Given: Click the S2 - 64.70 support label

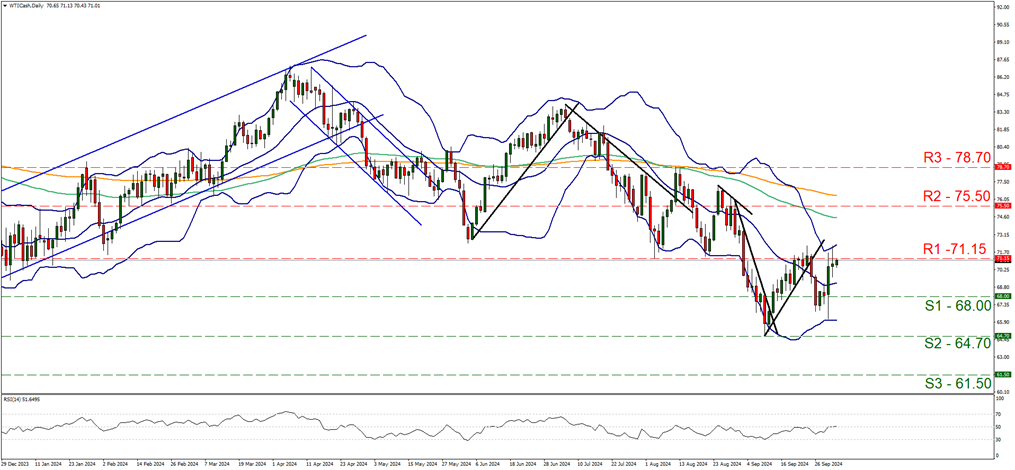Looking at the screenshot, I should (957, 344).
